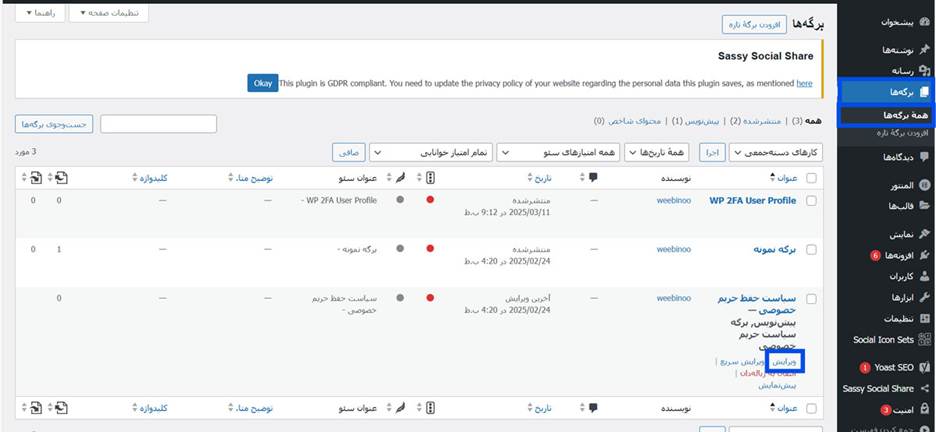Select افزودن برگهٔ تازه submenu in sidebar

[x=903, y=133]
